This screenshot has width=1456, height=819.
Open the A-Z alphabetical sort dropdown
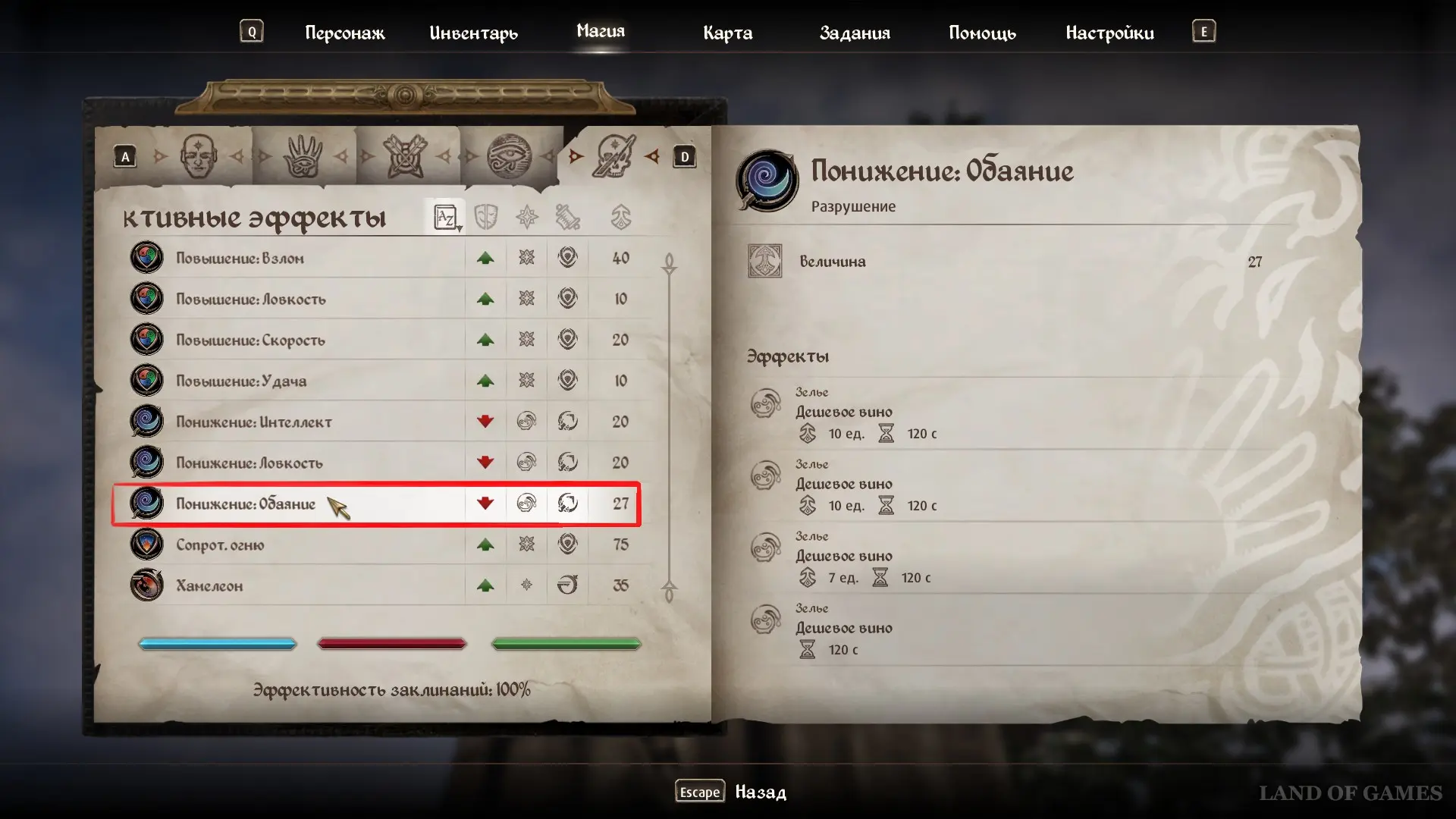coord(447,218)
